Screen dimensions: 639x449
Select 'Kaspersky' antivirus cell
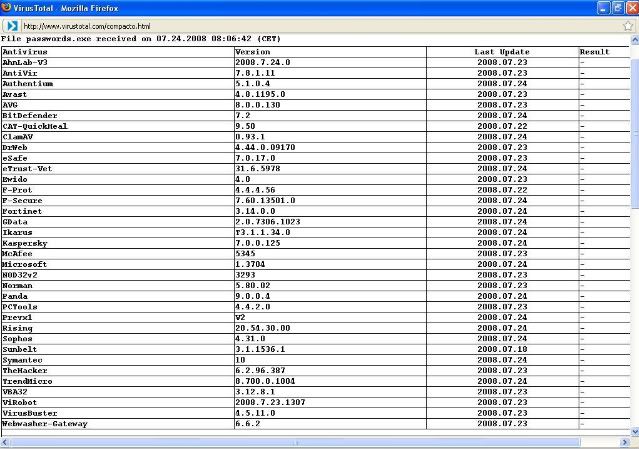point(118,243)
